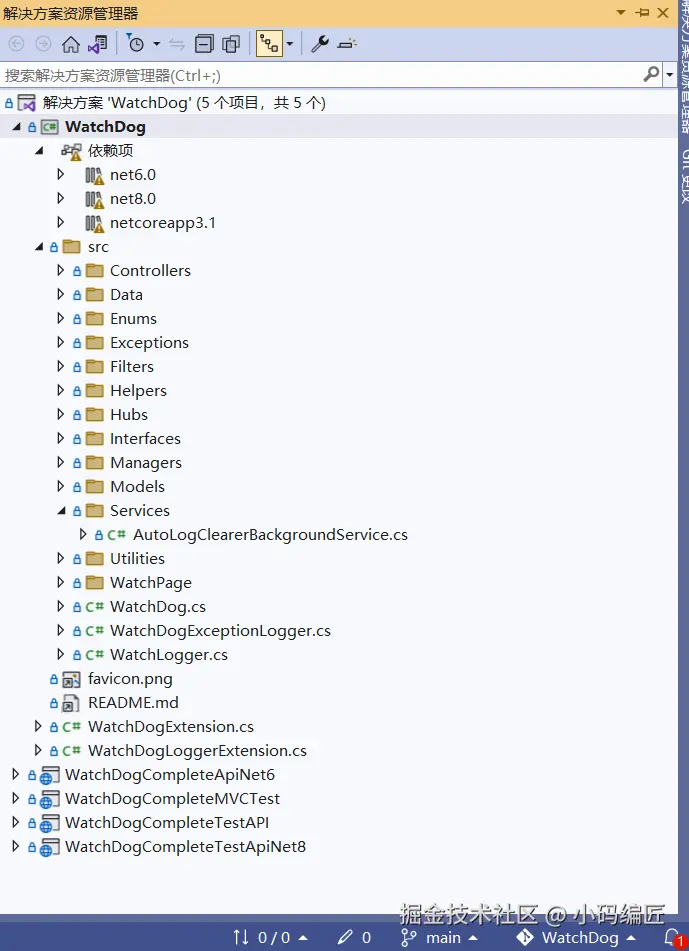
Task: Open the panel window position dropdown arrow
Action: 621,12
